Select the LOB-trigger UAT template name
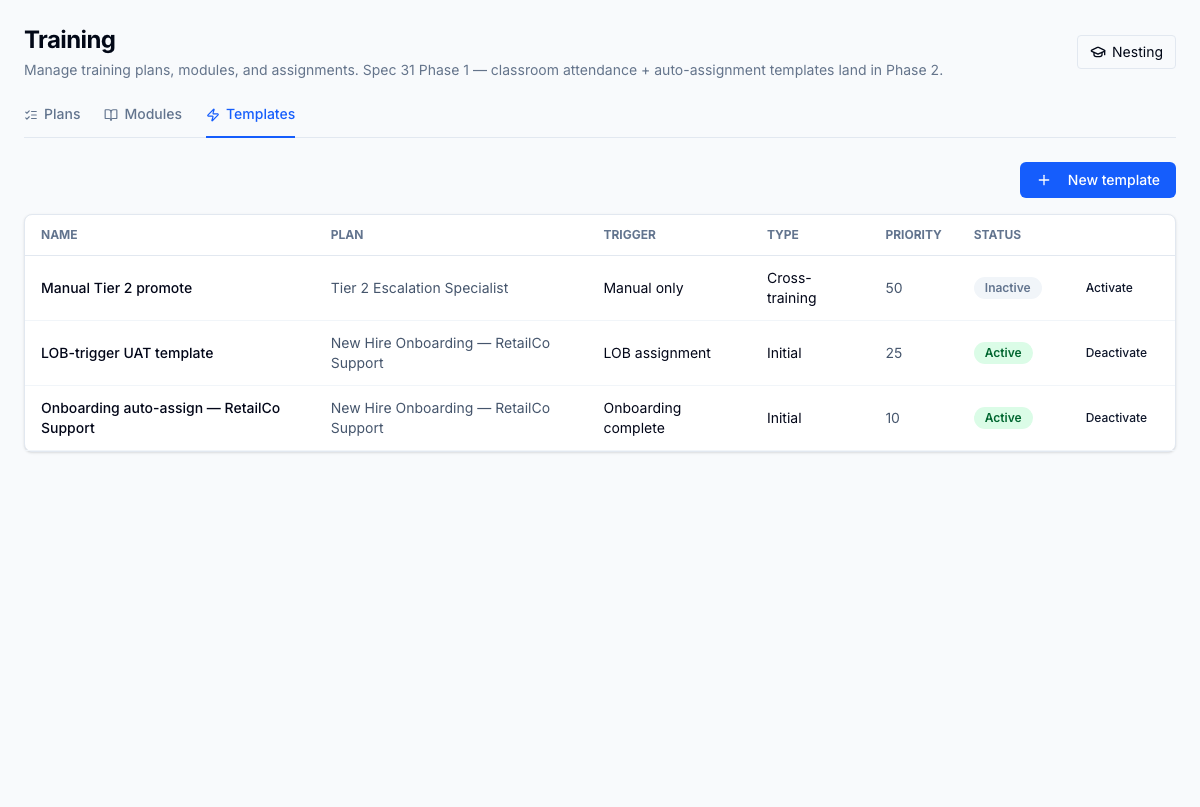 pyautogui.click(x=127, y=353)
